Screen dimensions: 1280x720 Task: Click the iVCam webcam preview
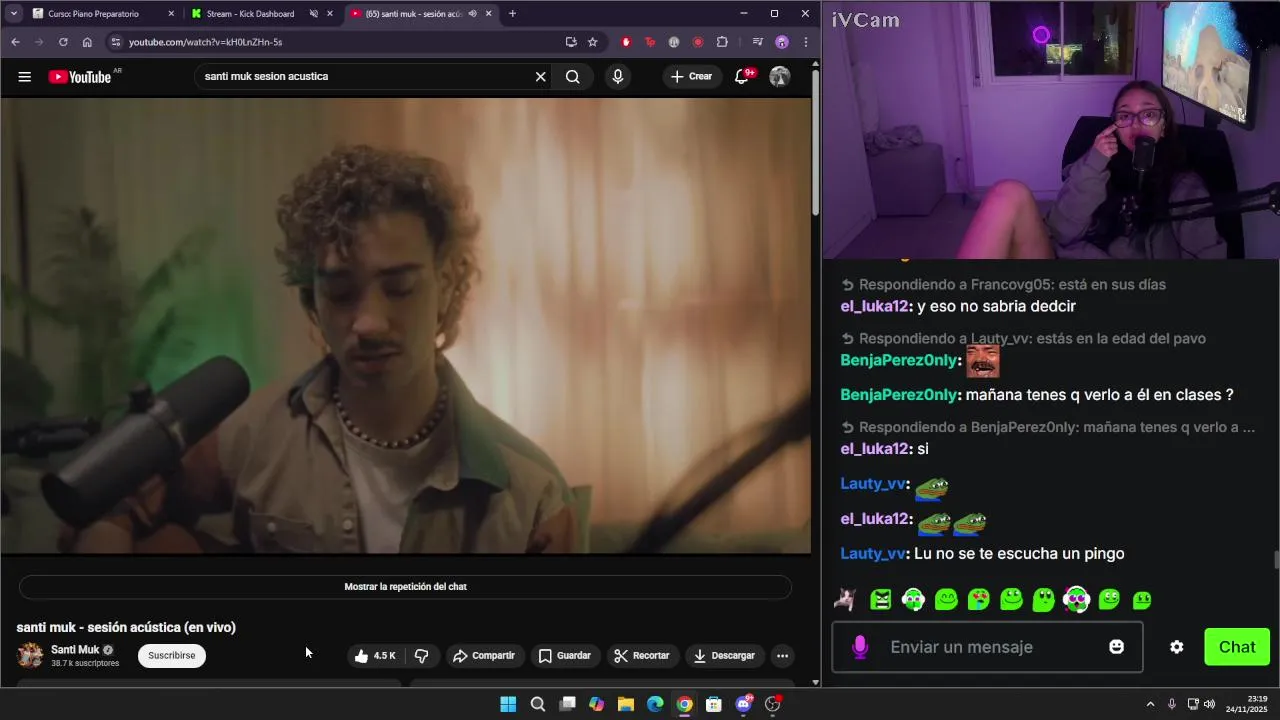click(1051, 130)
